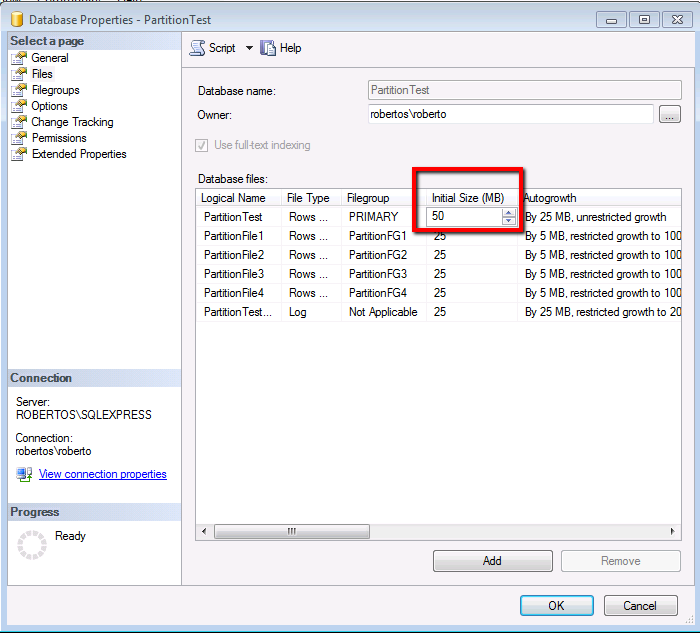Click the Database name field
700x633 pixels.
tap(525, 90)
